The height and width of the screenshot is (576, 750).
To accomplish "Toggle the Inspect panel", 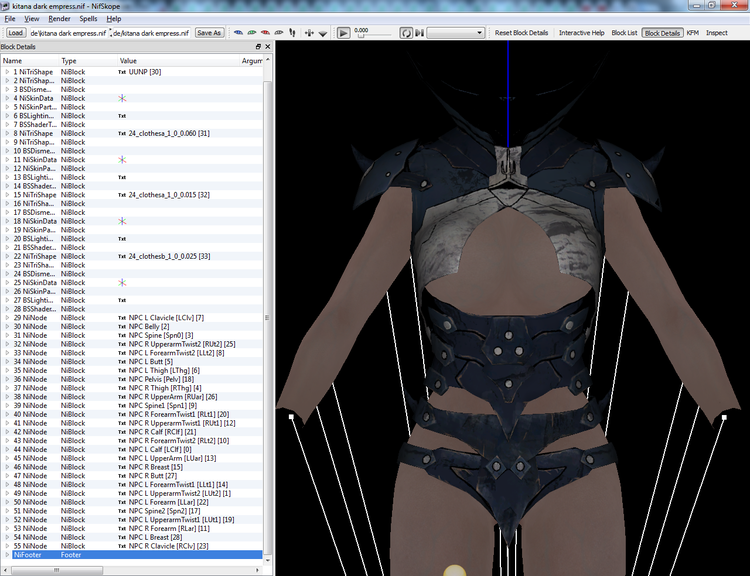I will pyautogui.click(x=717, y=33).
